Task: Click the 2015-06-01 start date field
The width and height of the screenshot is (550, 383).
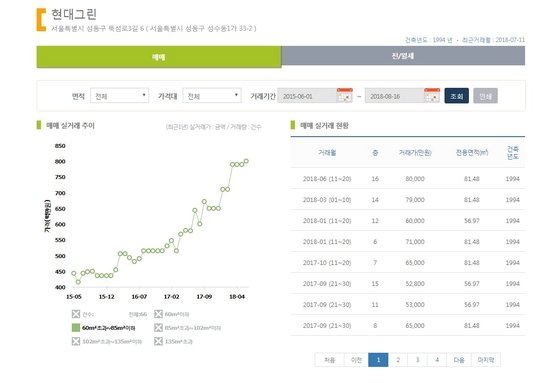Action: click(x=307, y=96)
